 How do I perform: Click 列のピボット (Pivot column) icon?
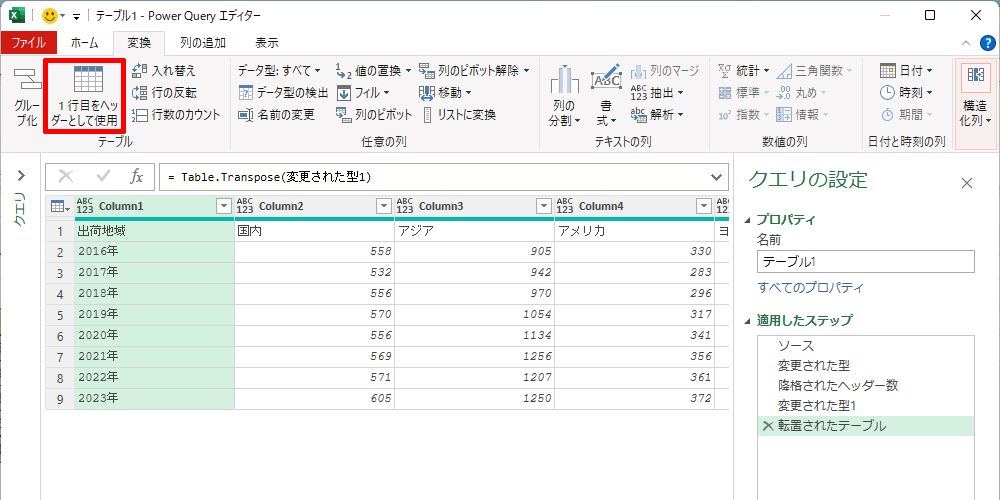[x=344, y=115]
